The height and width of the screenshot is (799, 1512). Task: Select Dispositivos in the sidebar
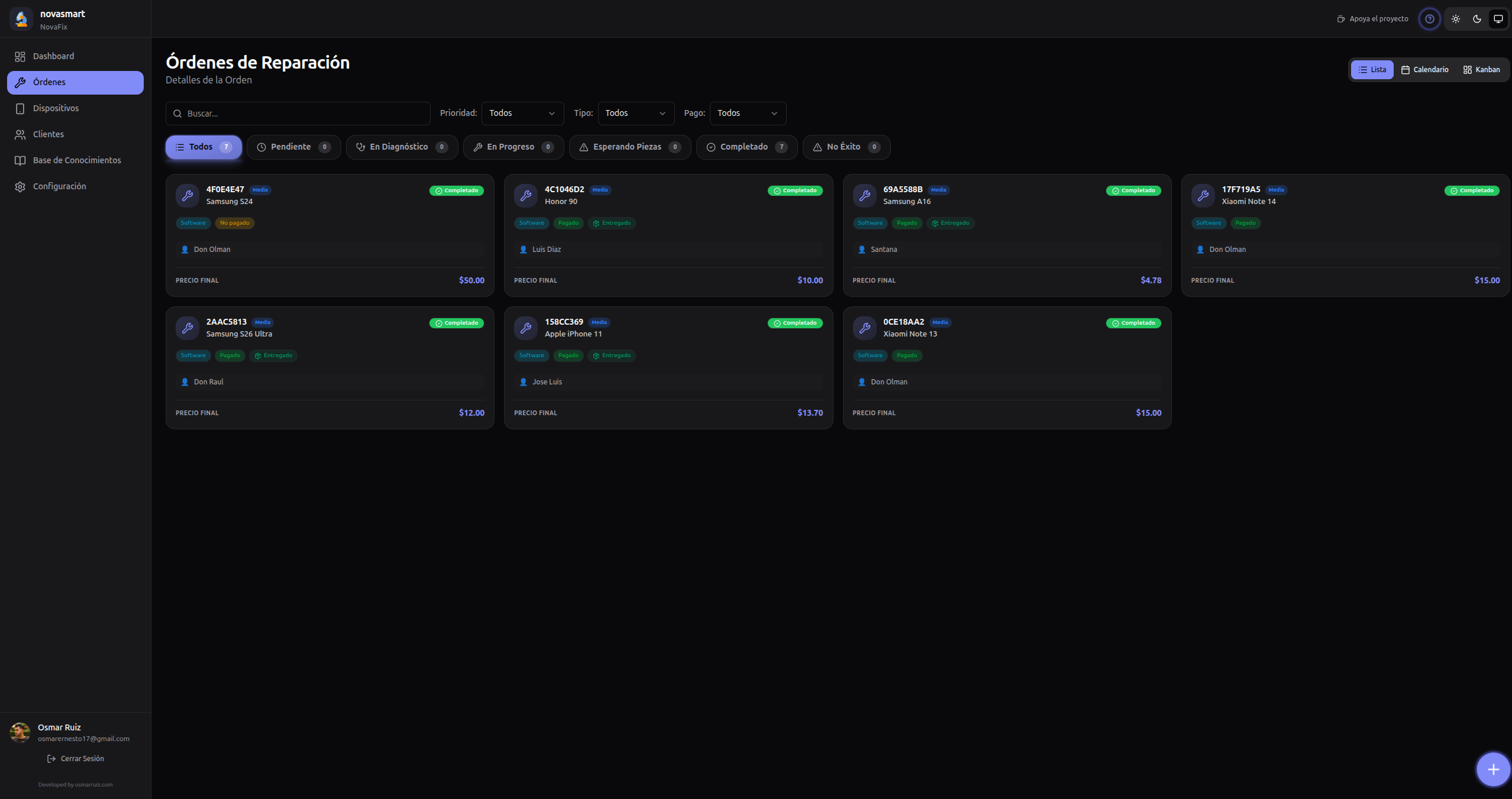56,108
